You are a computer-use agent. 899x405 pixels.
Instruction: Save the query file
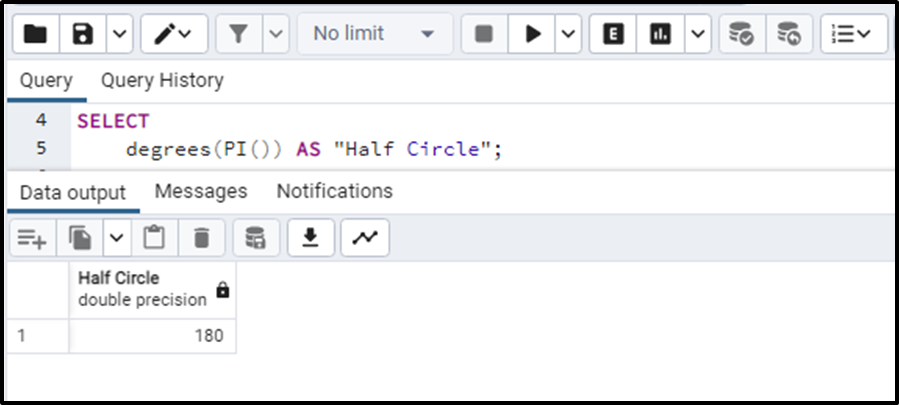pos(83,34)
